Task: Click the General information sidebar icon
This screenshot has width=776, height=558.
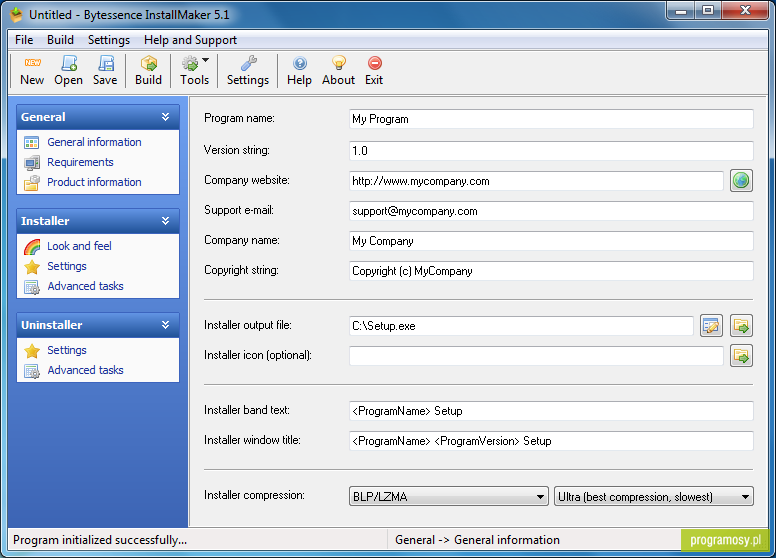Action: point(32,142)
